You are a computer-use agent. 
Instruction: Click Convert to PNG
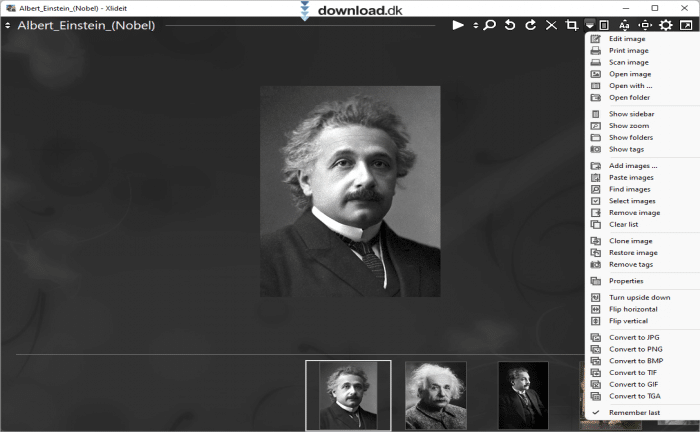tap(636, 349)
